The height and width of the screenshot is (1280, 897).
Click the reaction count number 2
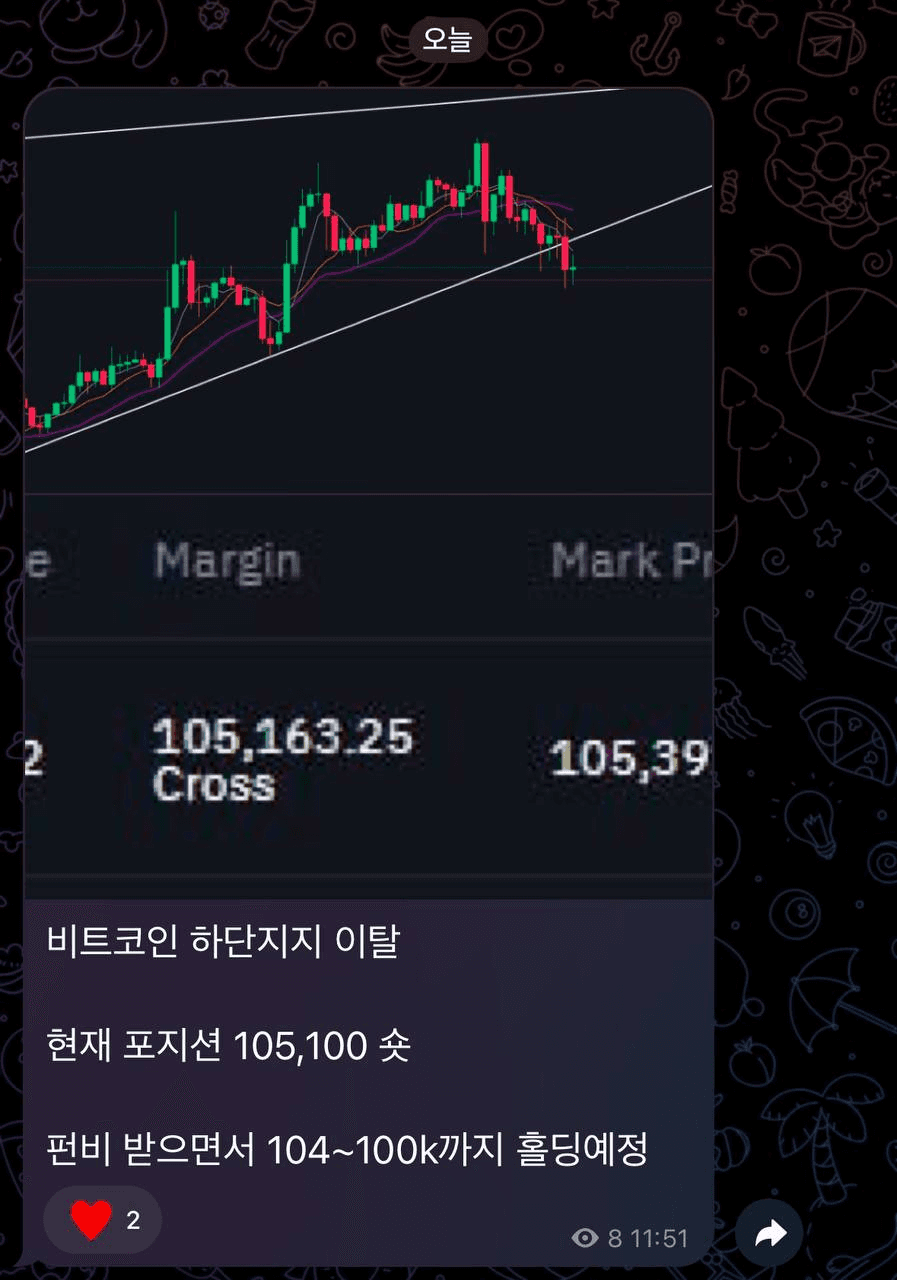(133, 1219)
